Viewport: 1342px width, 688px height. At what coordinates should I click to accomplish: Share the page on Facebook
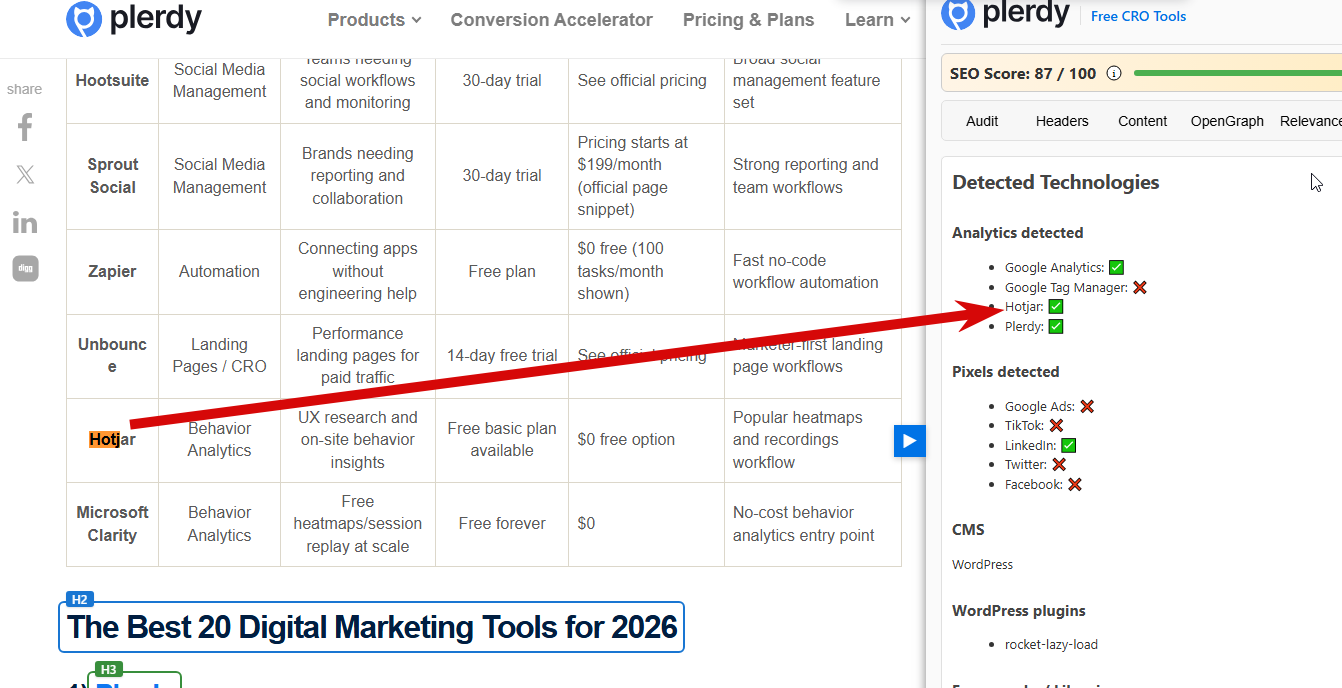pos(25,127)
